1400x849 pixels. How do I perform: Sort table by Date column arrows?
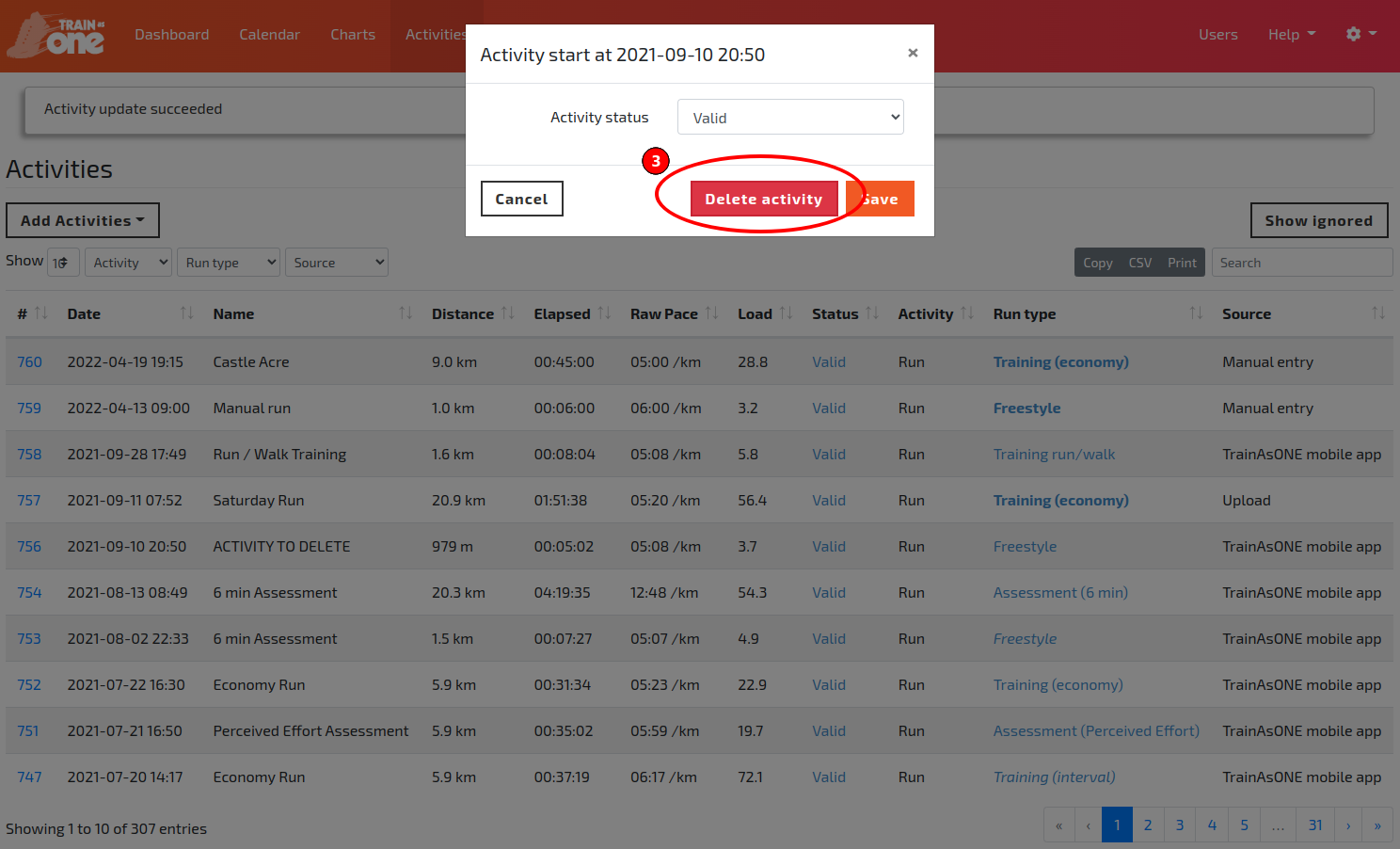coord(186,313)
